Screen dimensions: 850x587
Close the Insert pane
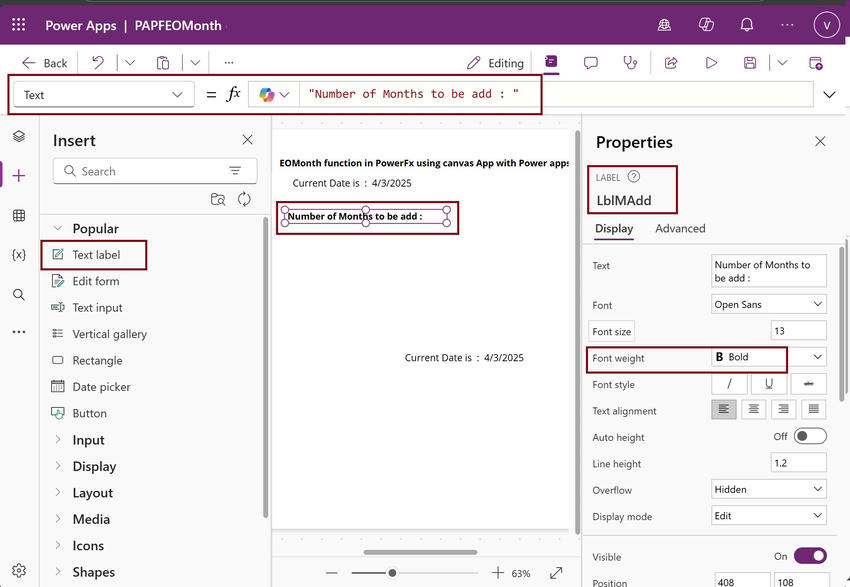pos(247,140)
